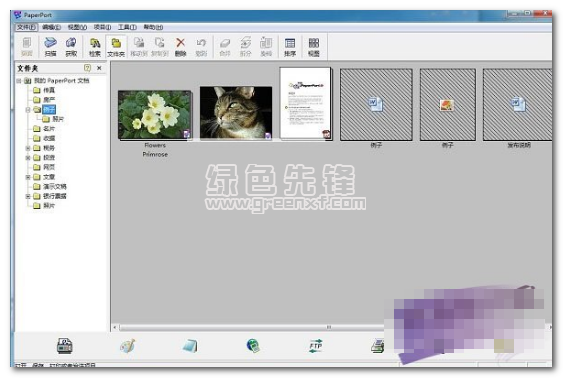Click the folder pane help question icon
This screenshot has width=563, height=378.
87,67
